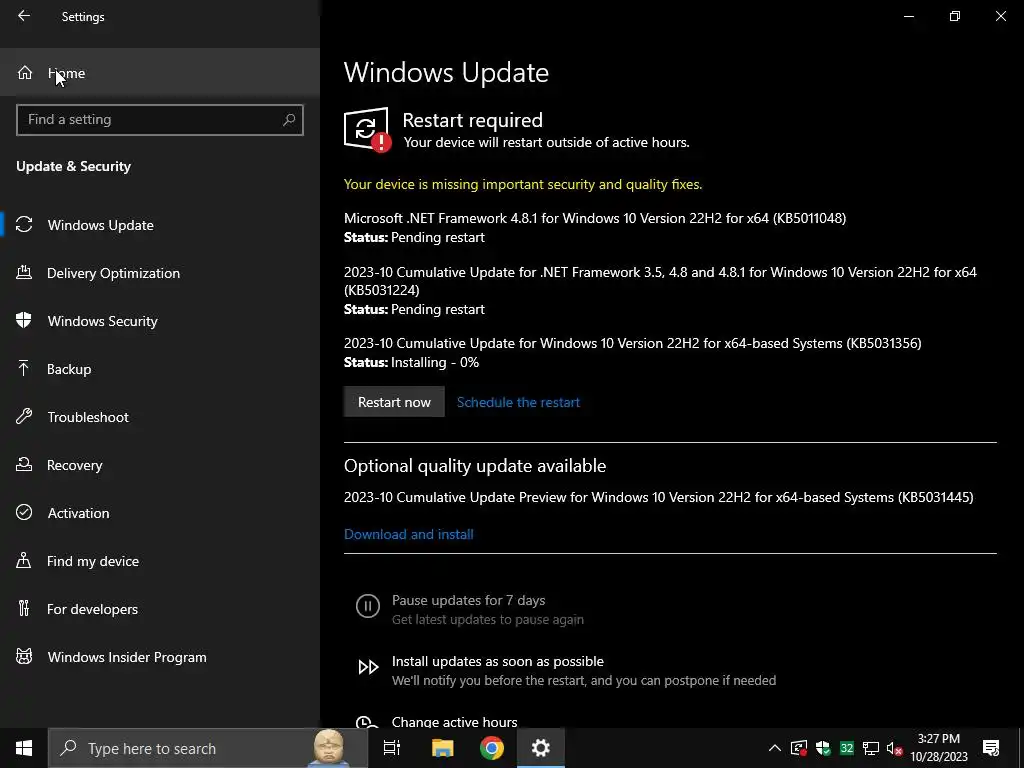Click the Backup upward arrow icon
This screenshot has height=768, width=1024.
(24, 368)
